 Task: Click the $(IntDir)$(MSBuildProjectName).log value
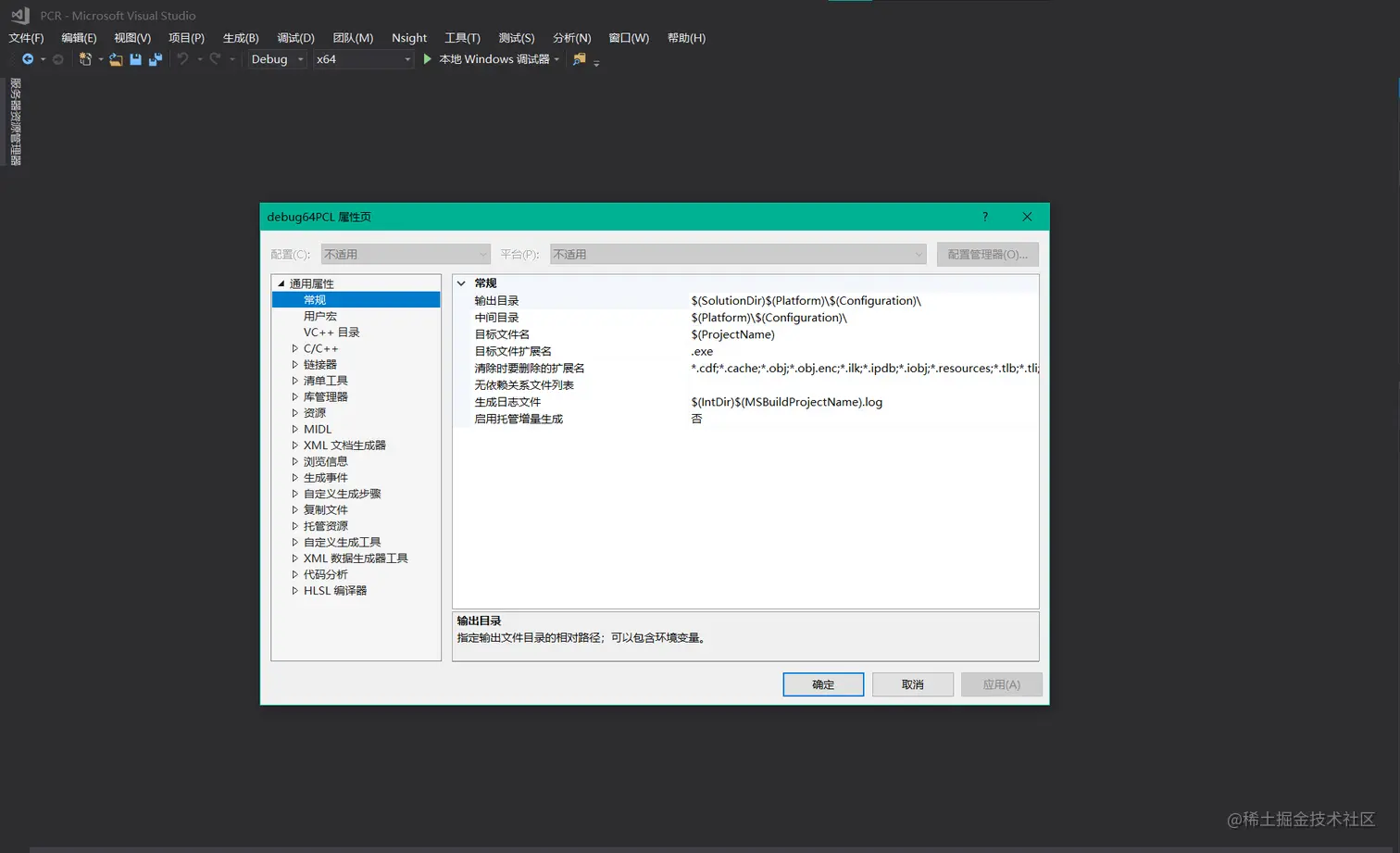tap(787, 402)
